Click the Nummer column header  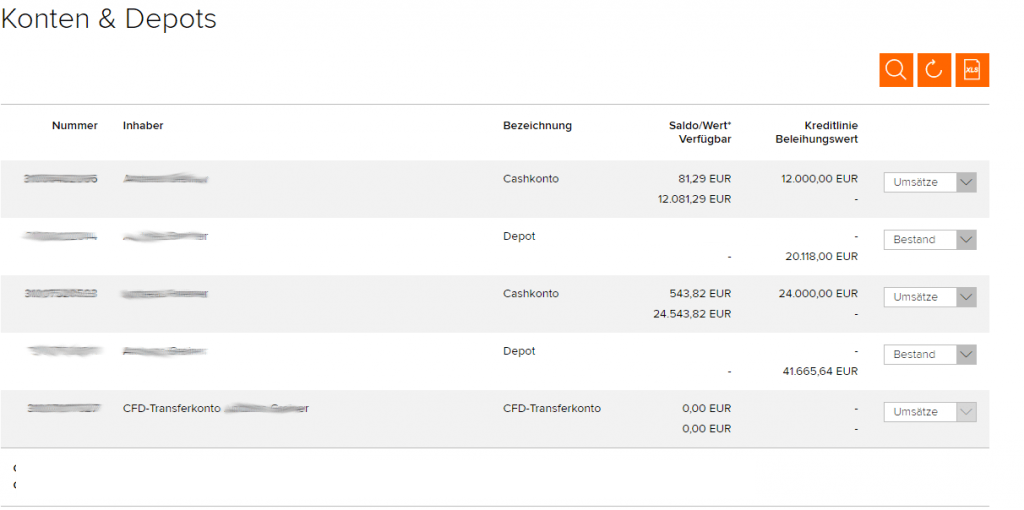pos(74,125)
